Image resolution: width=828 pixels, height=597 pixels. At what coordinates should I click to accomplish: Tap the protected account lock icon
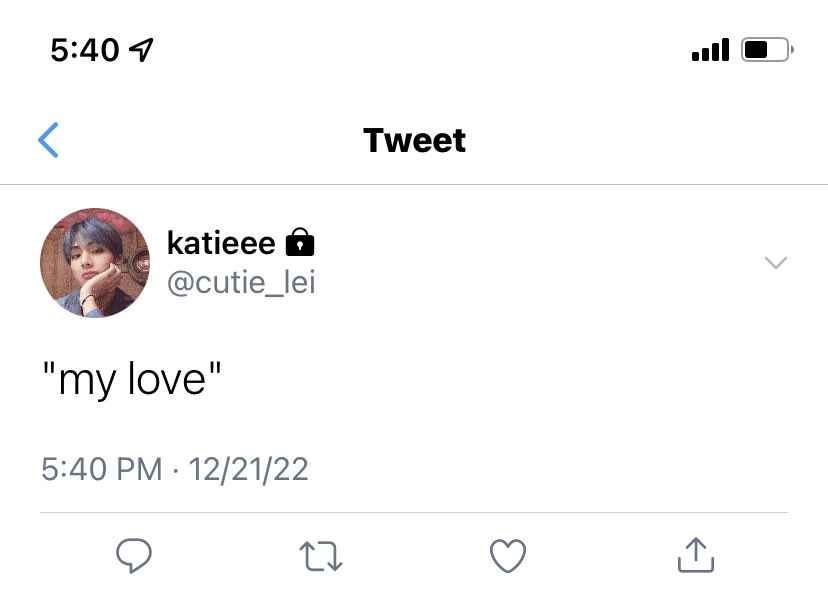[300, 242]
